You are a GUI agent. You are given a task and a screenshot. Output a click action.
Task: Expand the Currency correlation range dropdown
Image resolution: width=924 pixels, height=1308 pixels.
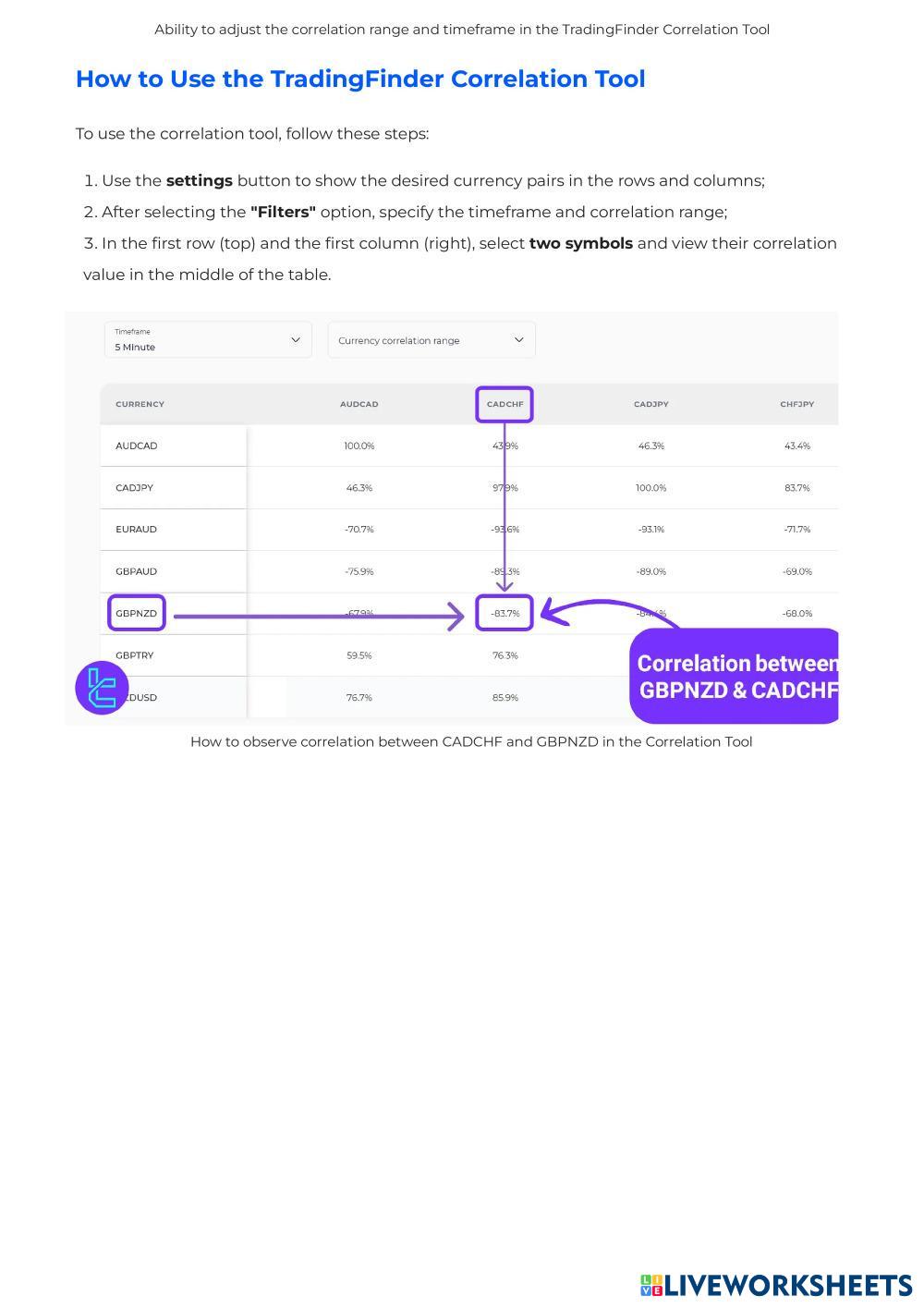click(x=431, y=340)
